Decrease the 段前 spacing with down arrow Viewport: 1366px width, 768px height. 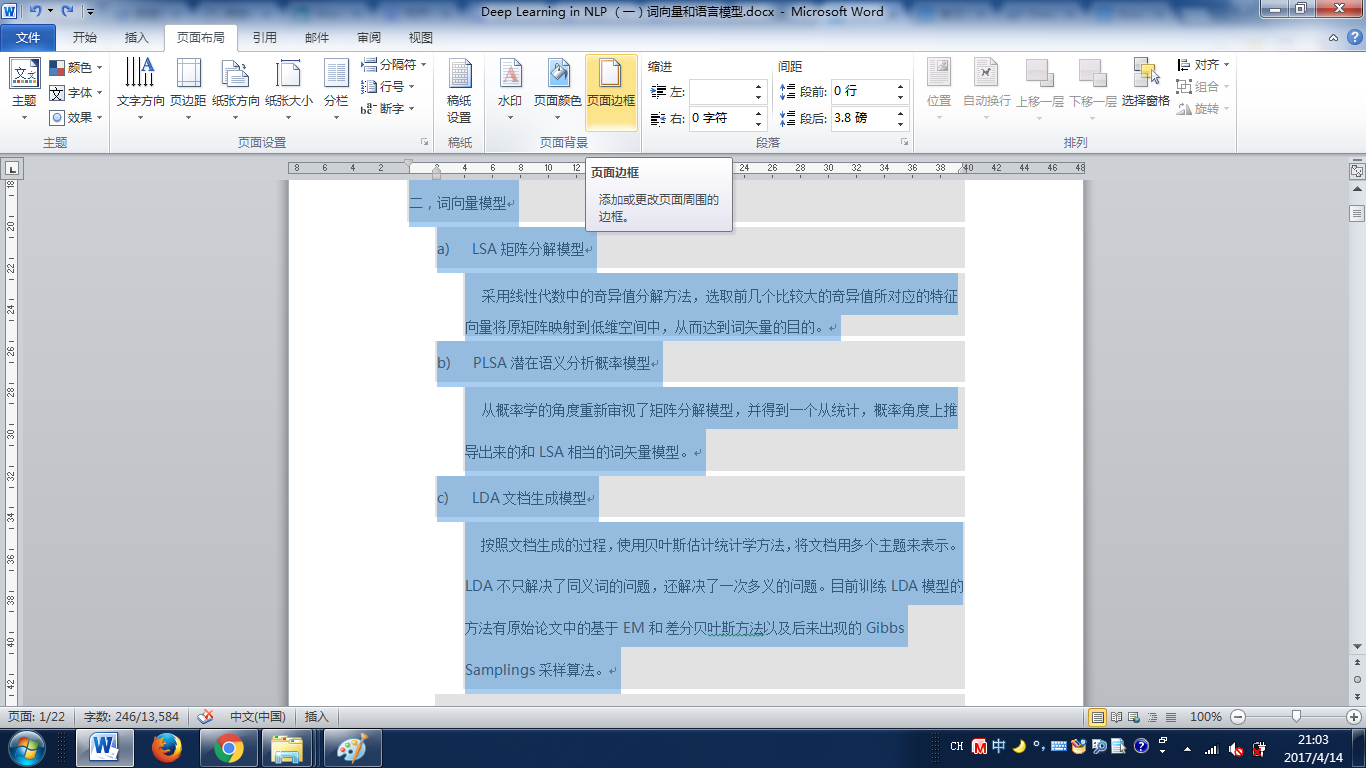click(901, 97)
